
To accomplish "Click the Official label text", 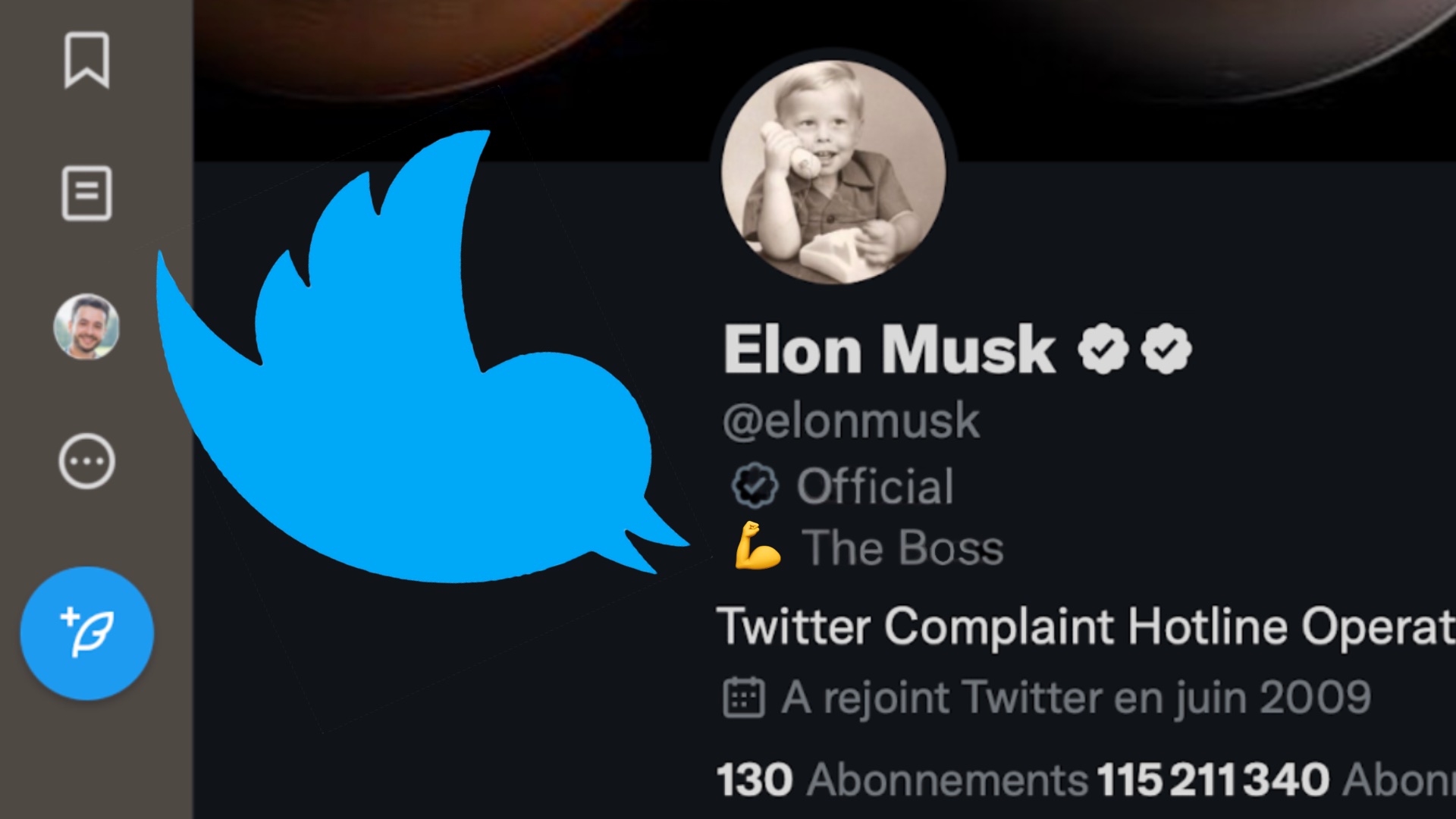I will point(875,486).
